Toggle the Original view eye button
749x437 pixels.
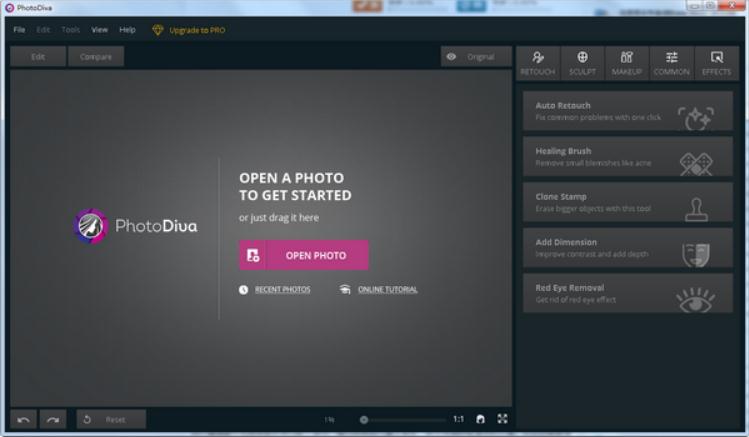click(x=475, y=57)
